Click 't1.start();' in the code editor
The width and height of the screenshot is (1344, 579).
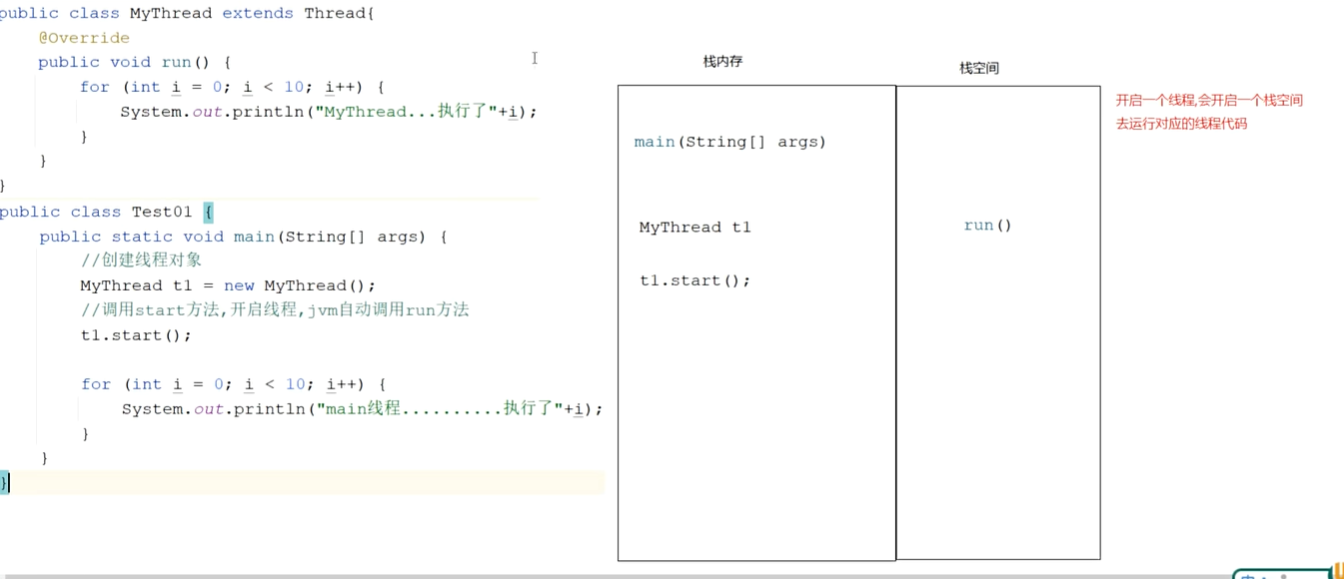point(136,335)
